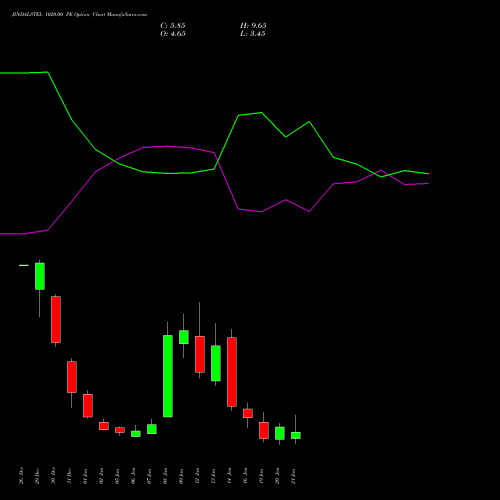
Task: Click the green candle above 13 Jan
Action: [x=216, y=363]
